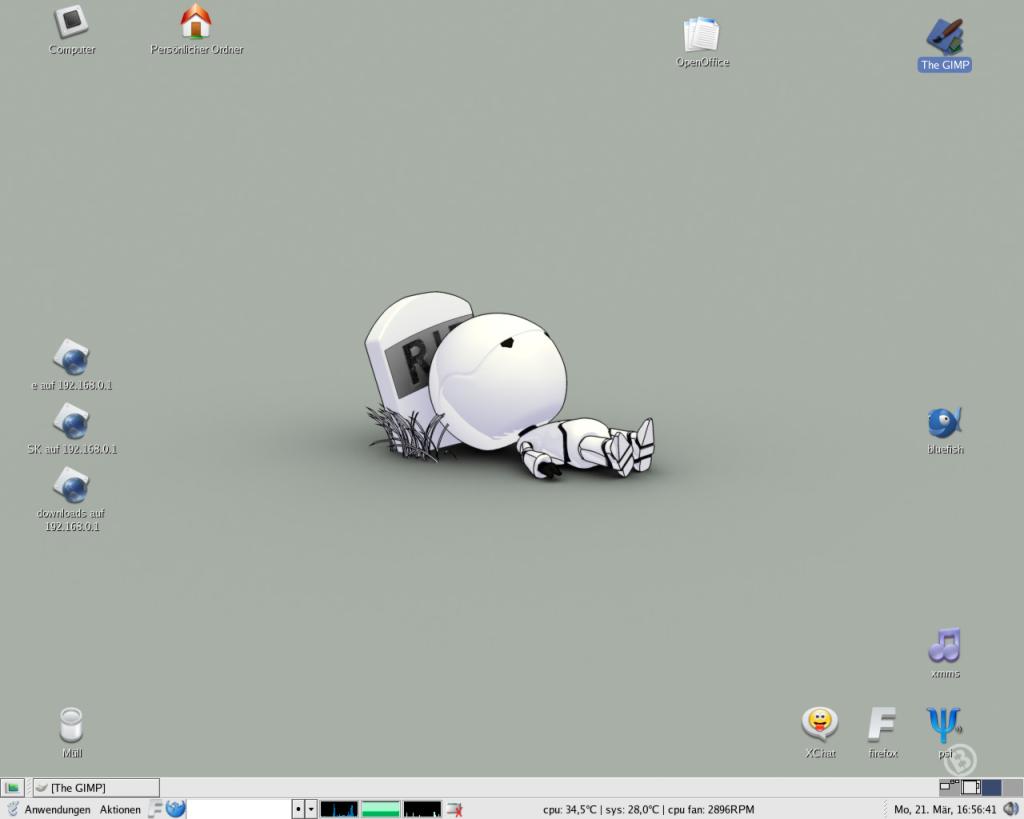Launch the firefox desktop shortcut
This screenshot has height=819, width=1024.
(882, 724)
